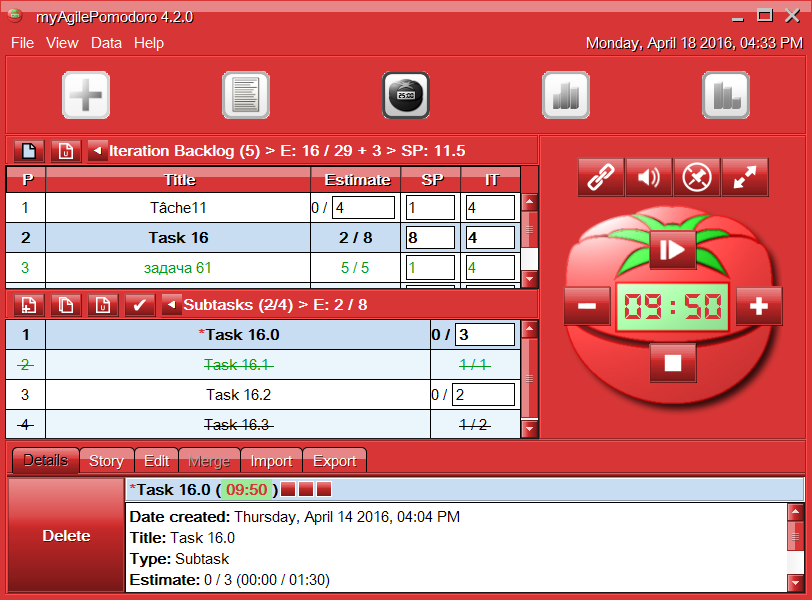Viewport: 812px width, 600px height.
Task: Open the second chart report icon
Action: click(x=725, y=96)
